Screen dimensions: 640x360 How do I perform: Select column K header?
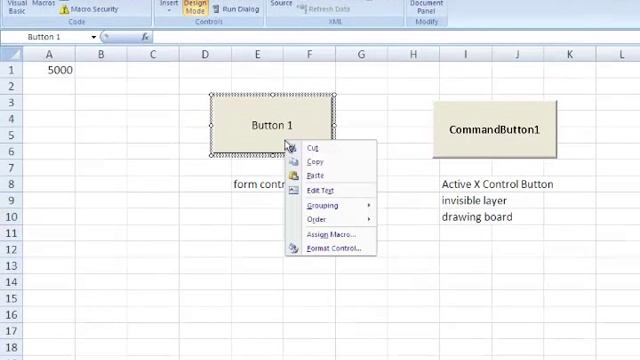[x=570, y=54]
